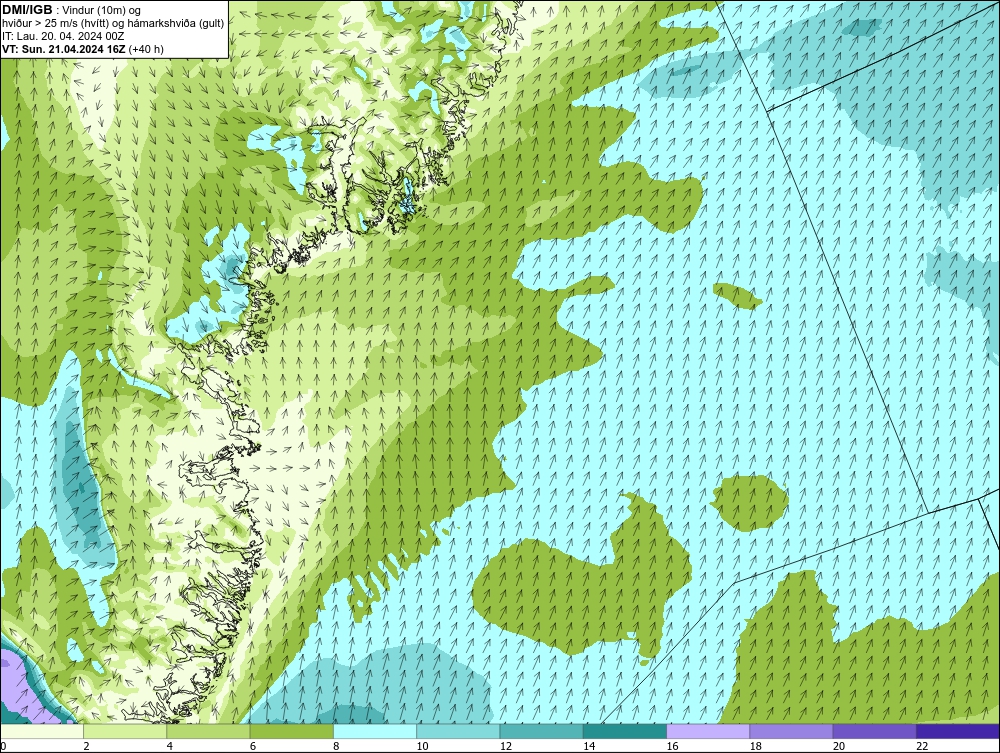Click the 6–8 m/s olive green legend swatch

291,731
